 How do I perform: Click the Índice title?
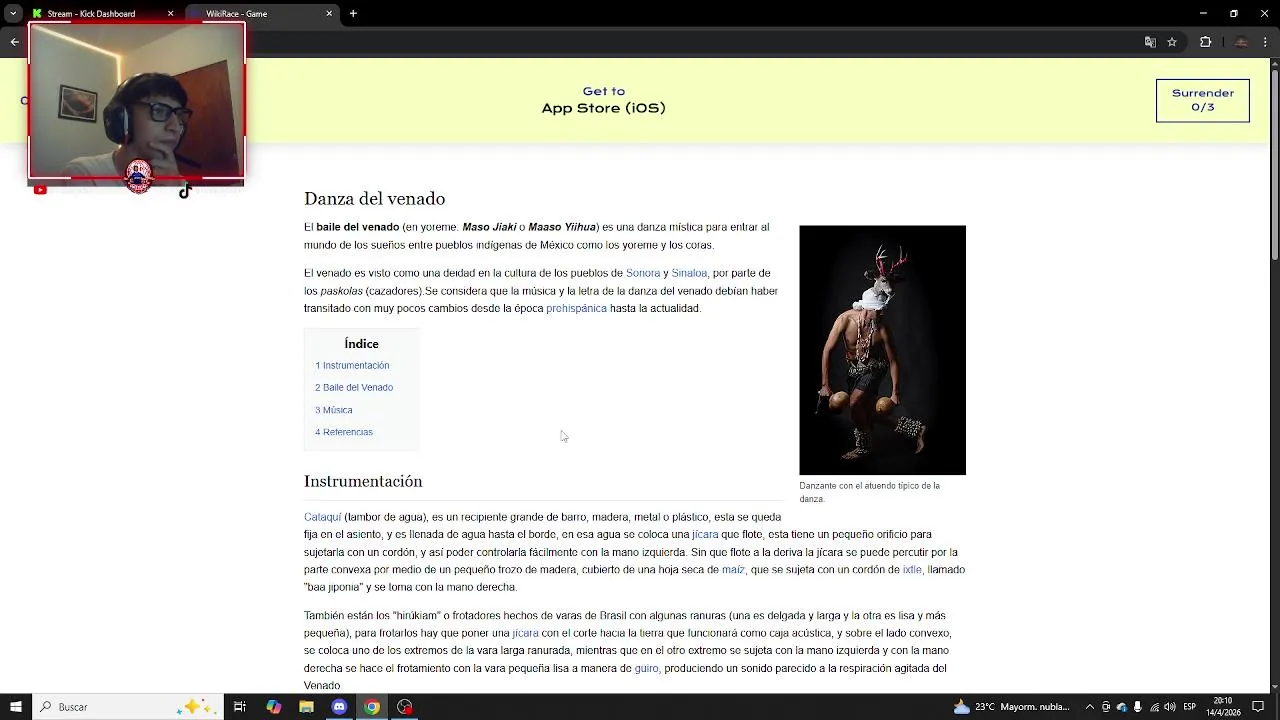361,344
